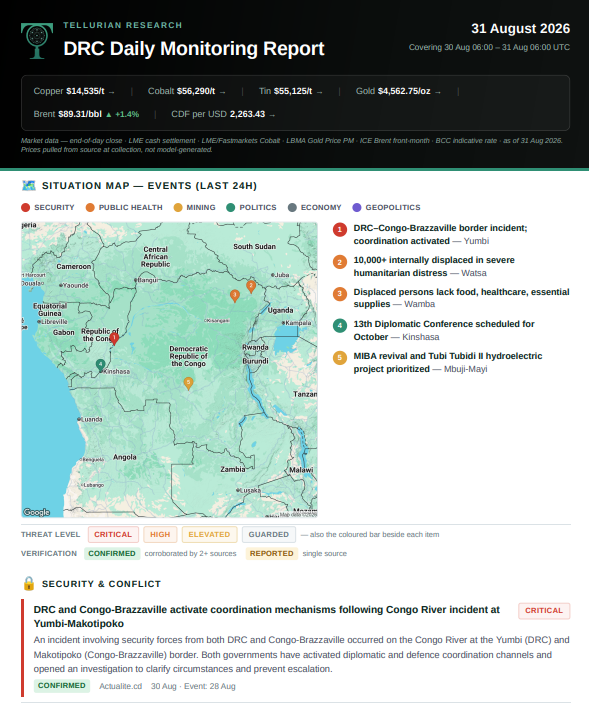The image size is (589, 709).
Task: Click the Security & Conflict section heading
Action: click(x=101, y=584)
